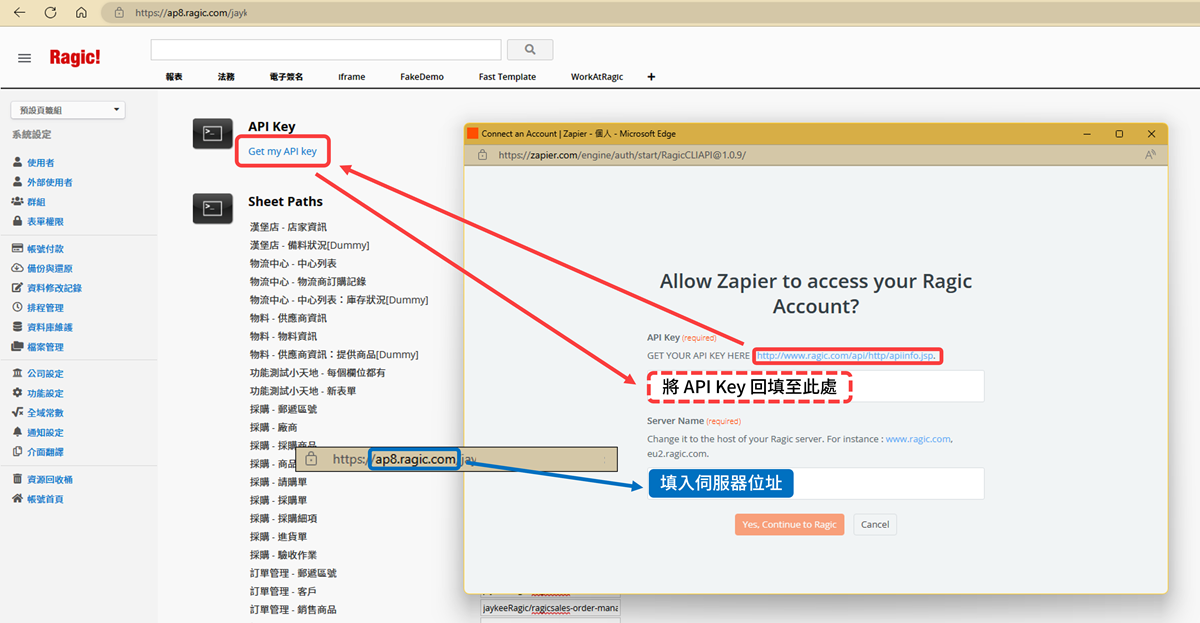Click the group icon for 群組
1200x623 pixels.
point(17,201)
